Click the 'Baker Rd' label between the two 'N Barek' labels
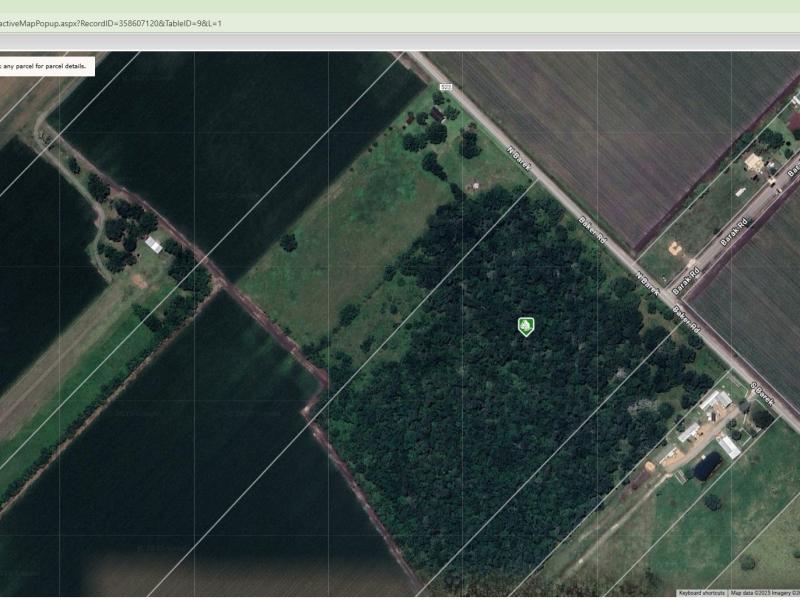800x600 pixels. pos(592,231)
